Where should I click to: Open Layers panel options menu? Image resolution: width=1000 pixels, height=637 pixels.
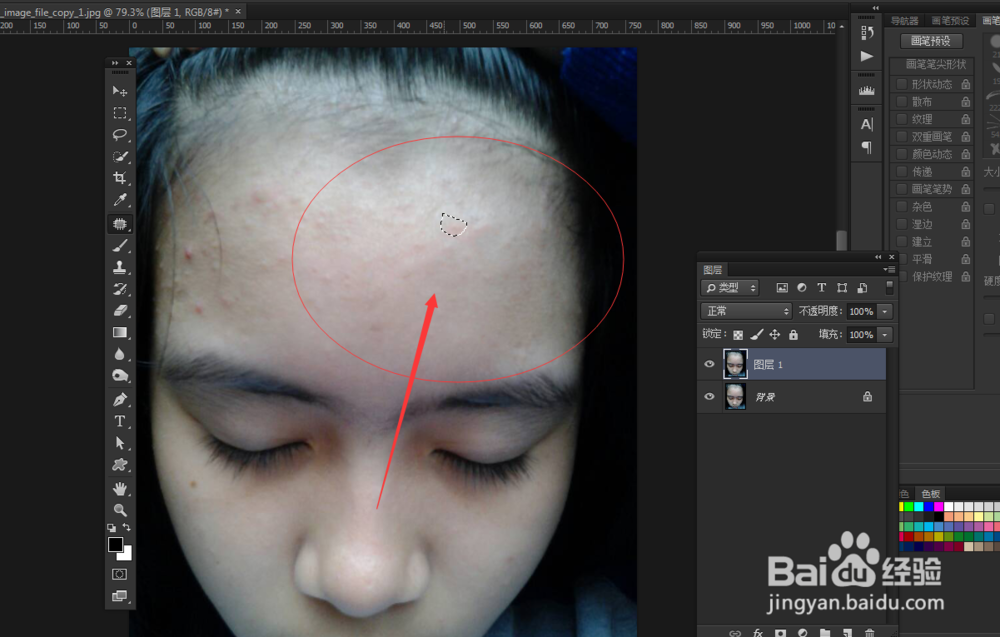pyautogui.click(x=890, y=270)
